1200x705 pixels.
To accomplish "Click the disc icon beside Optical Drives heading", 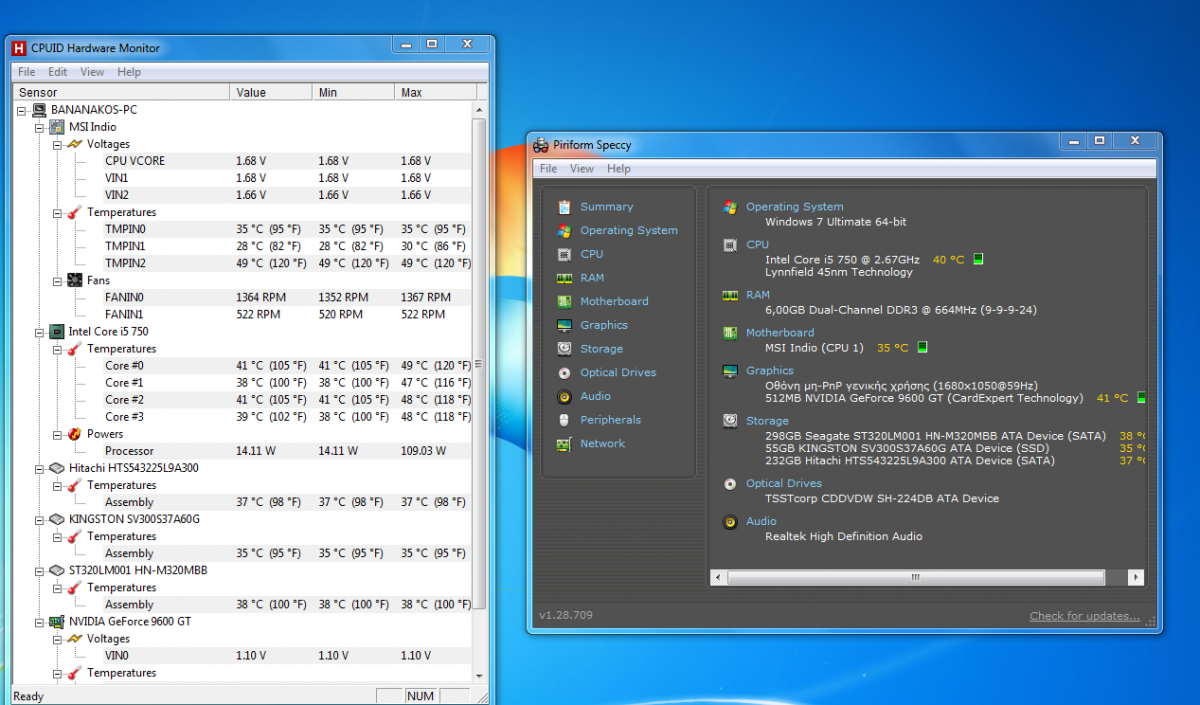I will 730,484.
